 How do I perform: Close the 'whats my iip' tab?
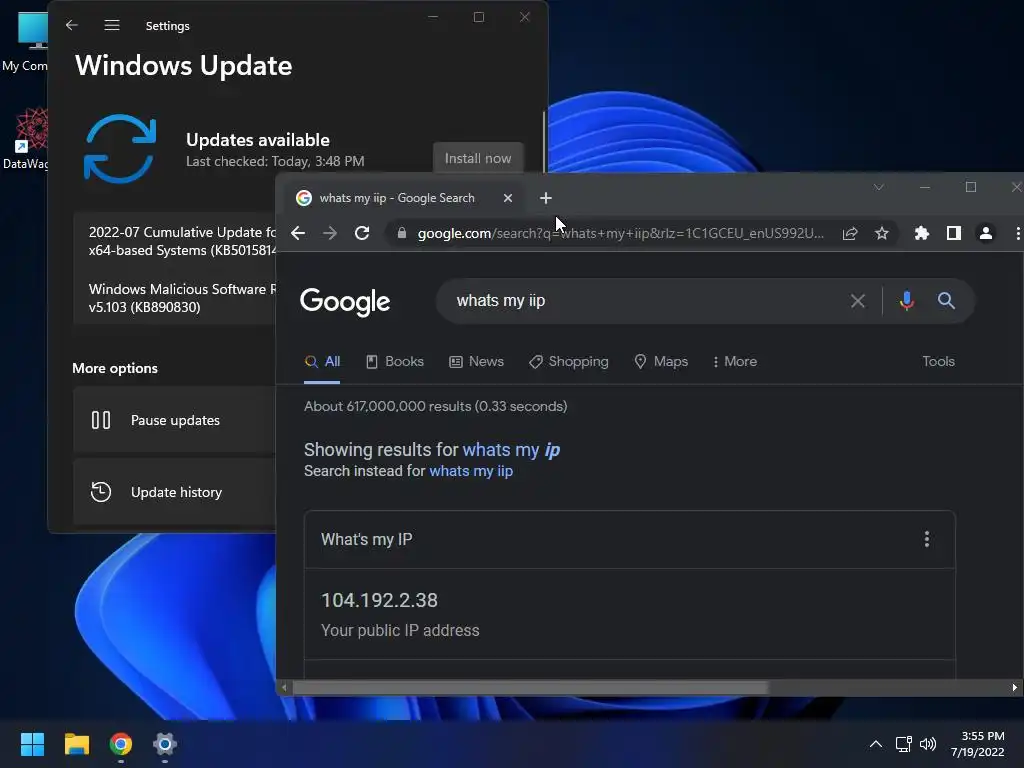click(507, 198)
